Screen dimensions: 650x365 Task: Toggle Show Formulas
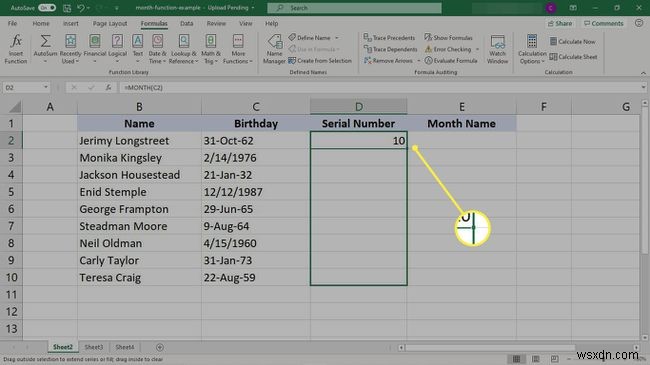[448, 38]
